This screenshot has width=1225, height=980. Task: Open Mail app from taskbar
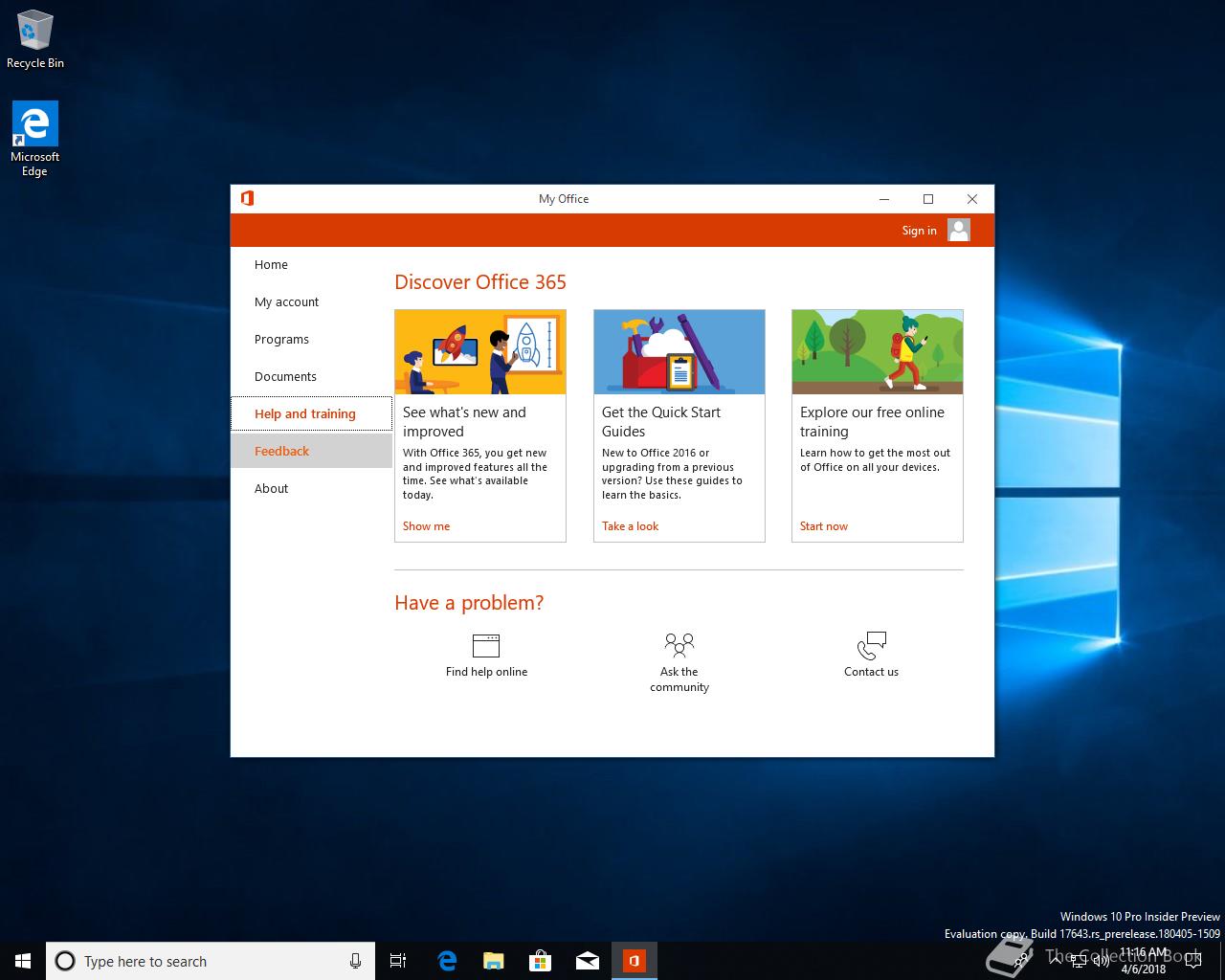[x=587, y=961]
